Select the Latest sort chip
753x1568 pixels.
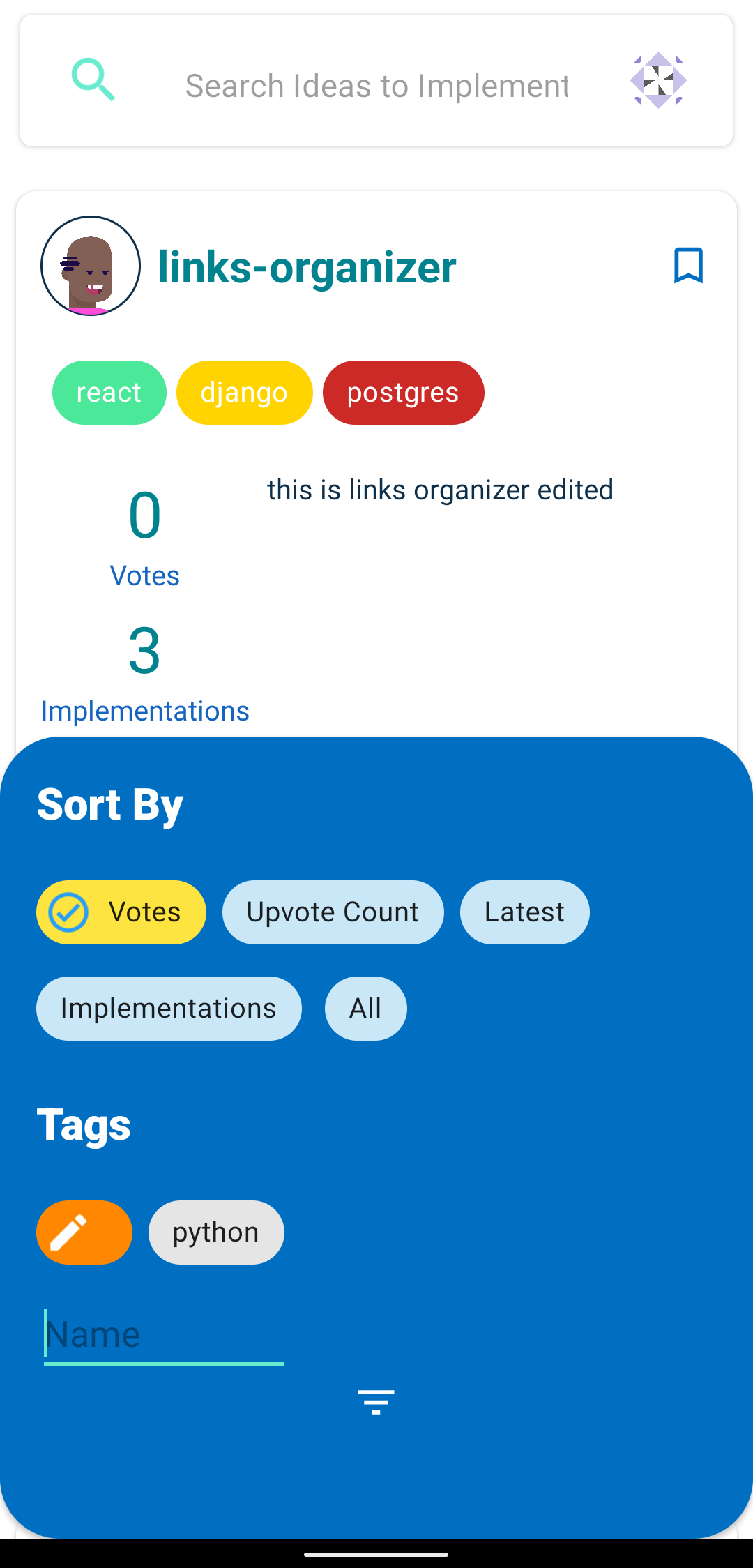tap(524, 912)
